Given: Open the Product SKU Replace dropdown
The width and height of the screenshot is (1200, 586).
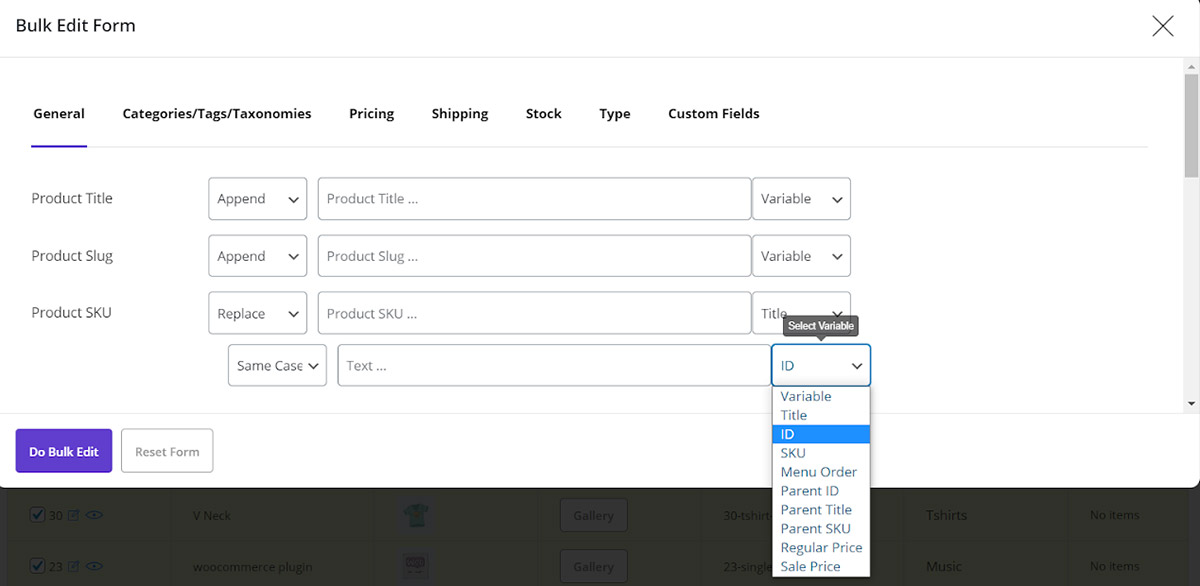Looking at the screenshot, I should click(x=258, y=314).
